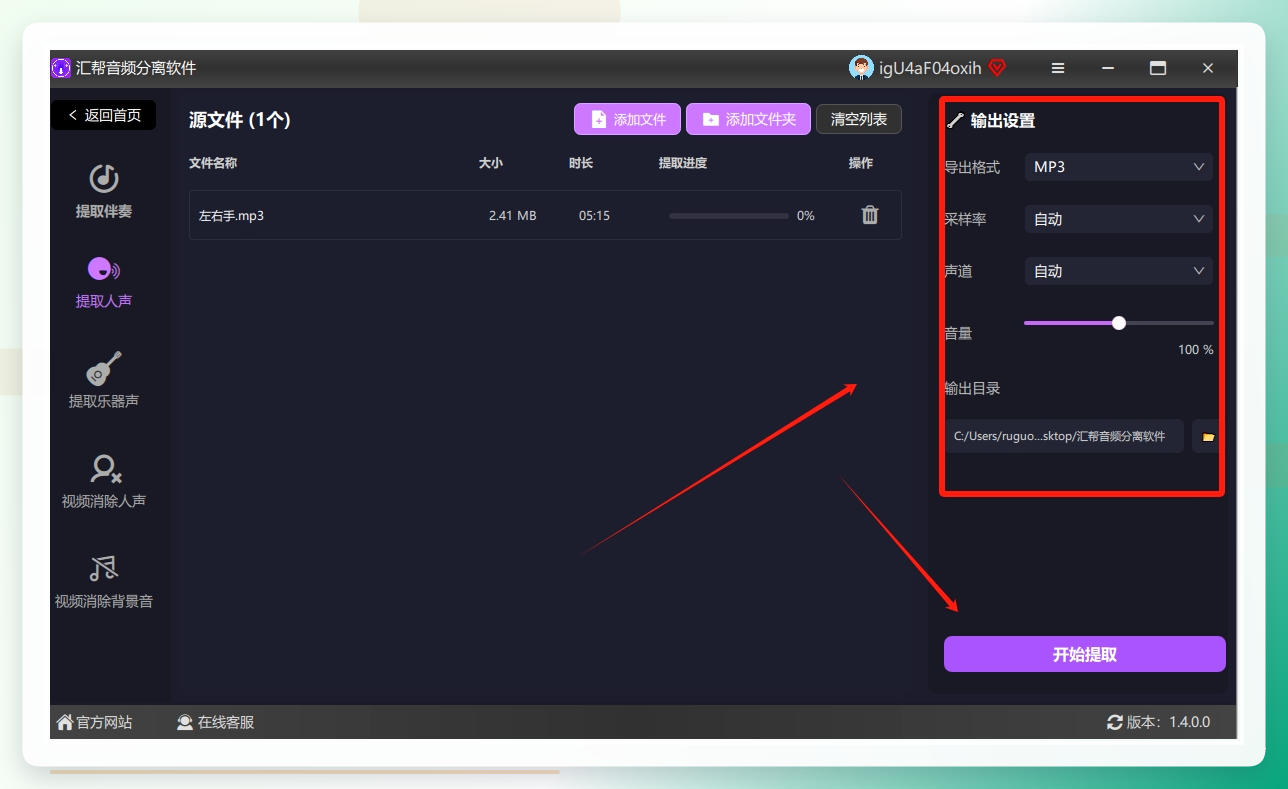Expand the 导出格式 MP3 dropdown

pyautogui.click(x=1119, y=167)
